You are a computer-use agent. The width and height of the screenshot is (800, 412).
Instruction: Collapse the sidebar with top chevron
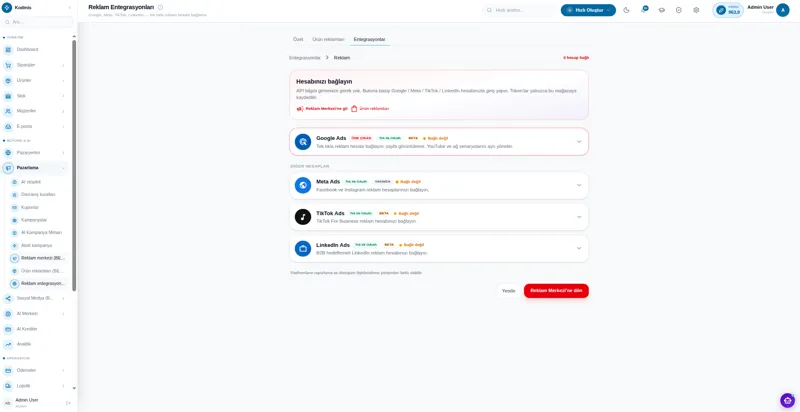click(69, 8)
